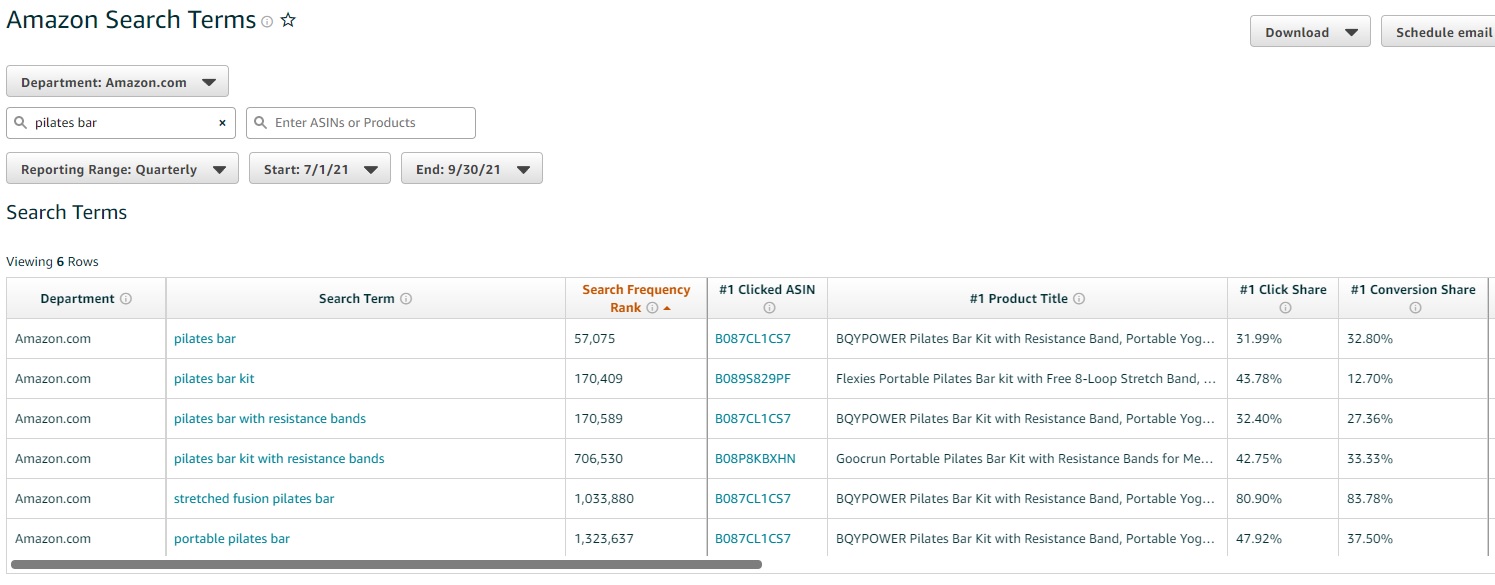Open ASIN link B089S829PF

tap(753, 379)
